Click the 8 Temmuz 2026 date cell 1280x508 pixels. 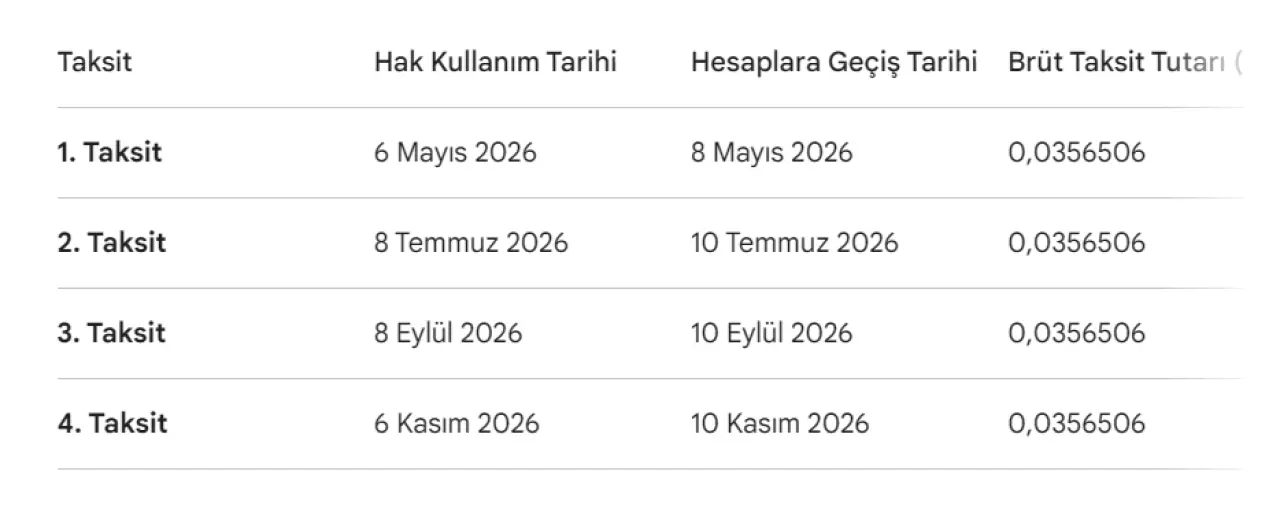(x=471, y=243)
